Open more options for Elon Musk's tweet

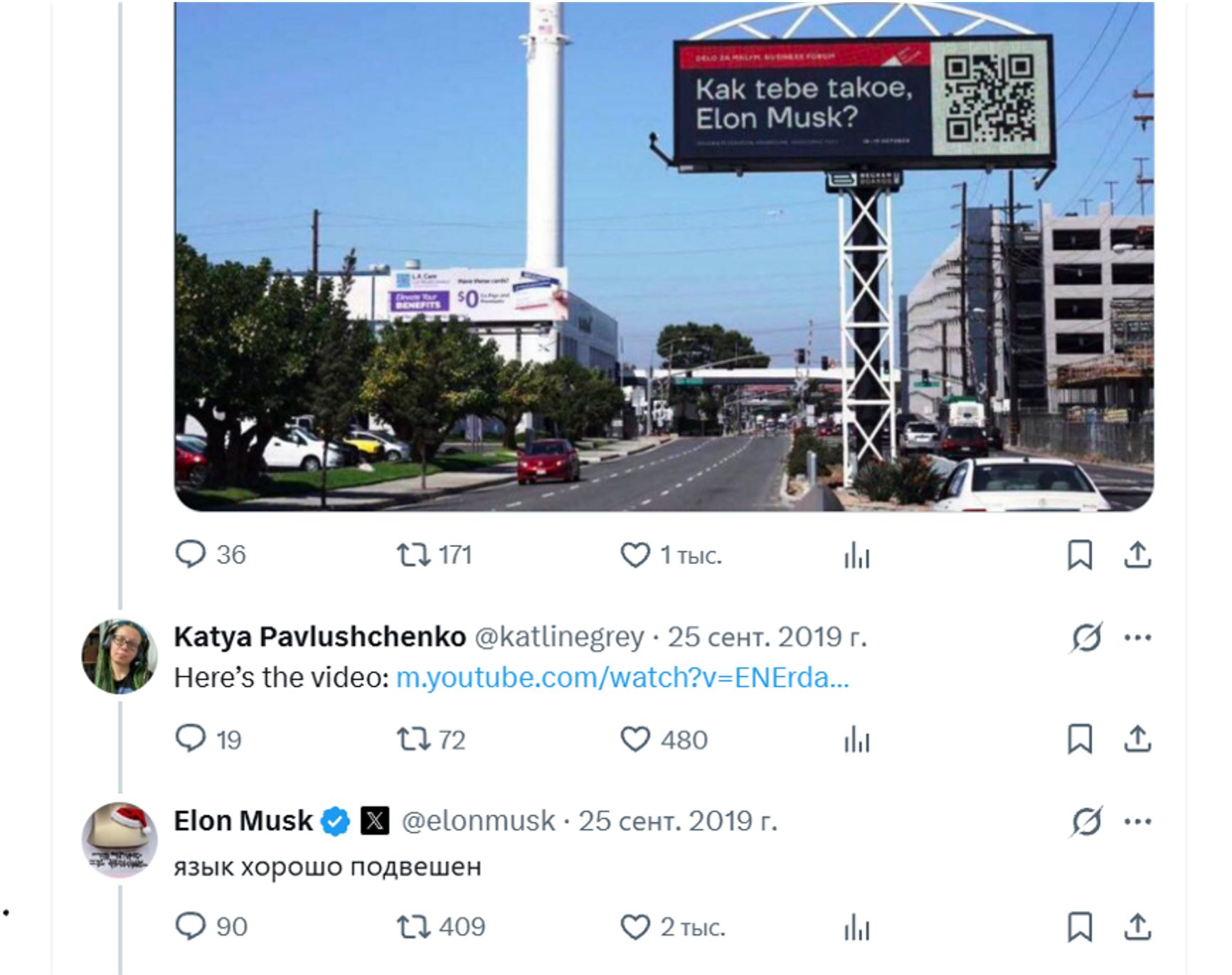[1137, 821]
